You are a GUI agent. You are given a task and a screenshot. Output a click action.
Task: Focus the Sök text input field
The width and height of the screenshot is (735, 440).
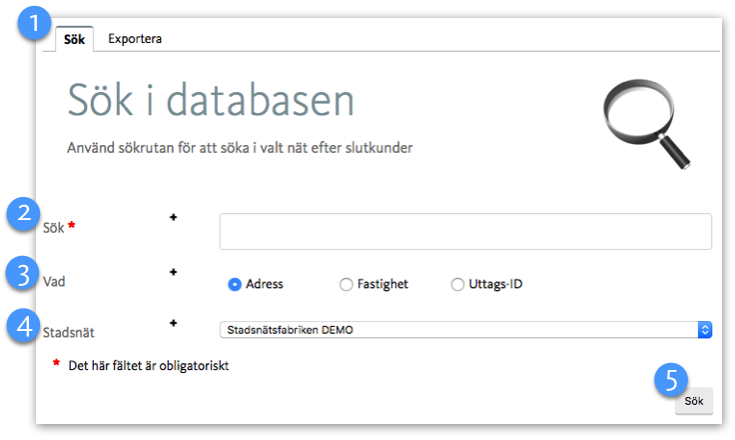465,231
